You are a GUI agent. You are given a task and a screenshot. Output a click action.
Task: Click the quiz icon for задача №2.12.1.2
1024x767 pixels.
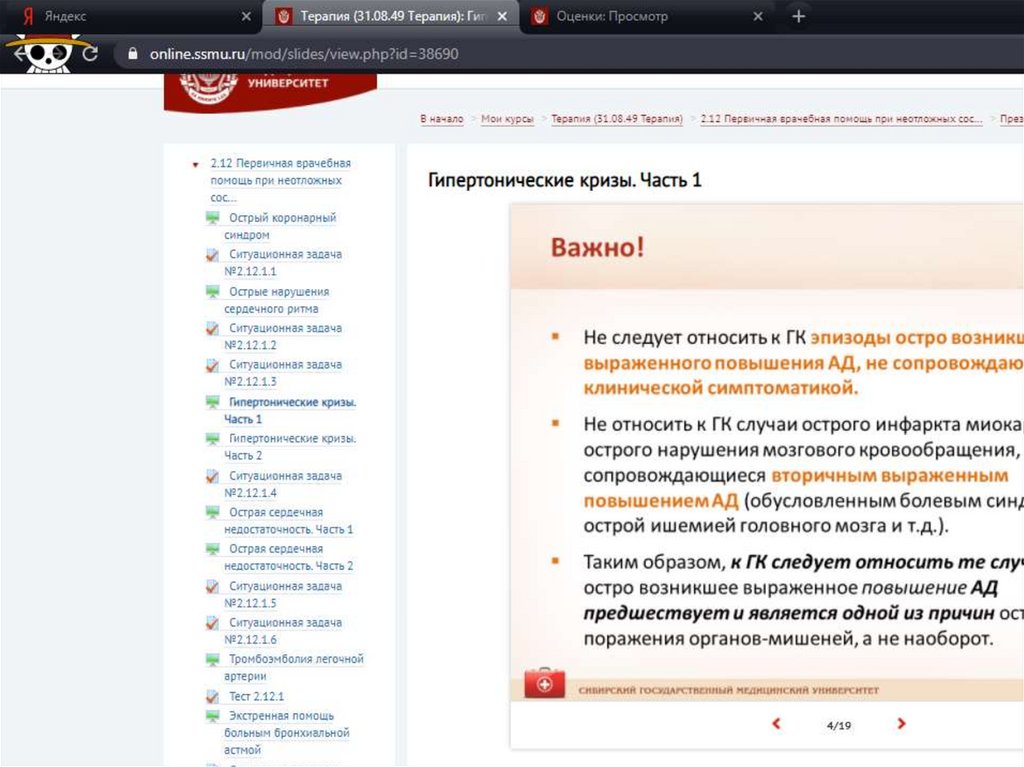pos(212,328)
